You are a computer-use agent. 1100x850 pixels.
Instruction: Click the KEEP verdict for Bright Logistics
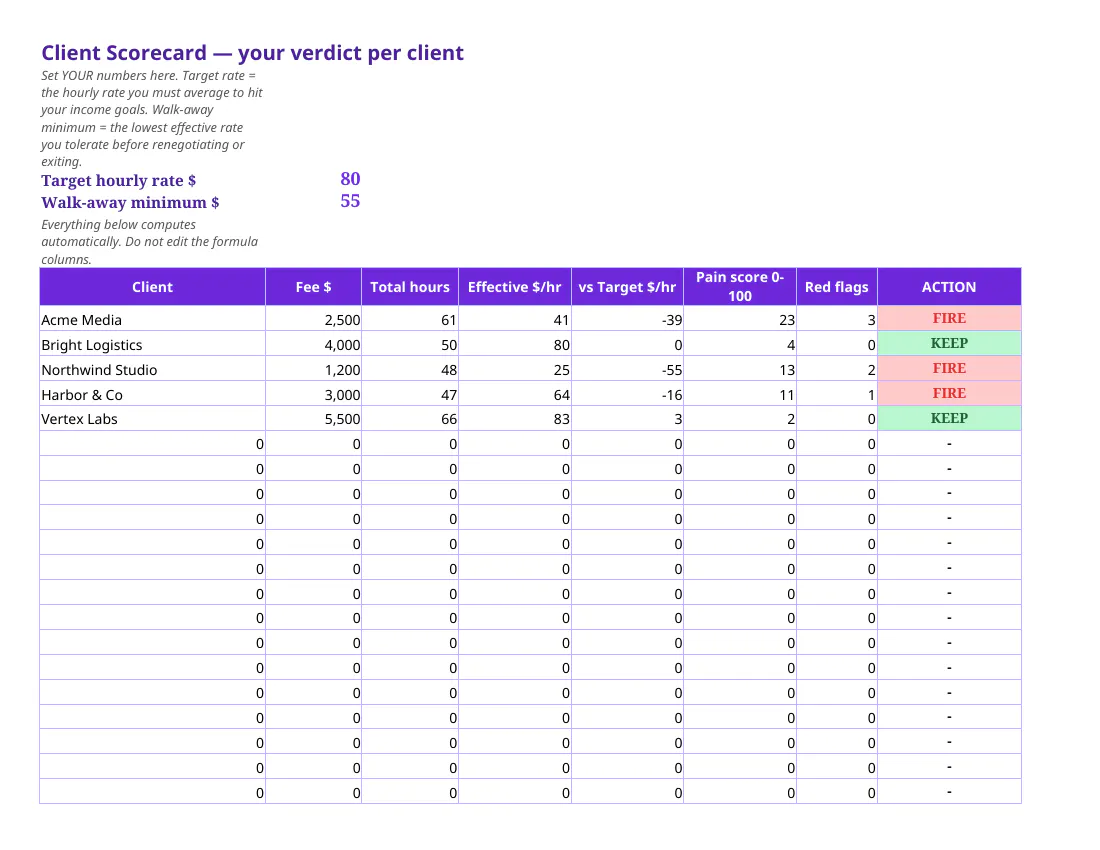(x=949, y=344)
